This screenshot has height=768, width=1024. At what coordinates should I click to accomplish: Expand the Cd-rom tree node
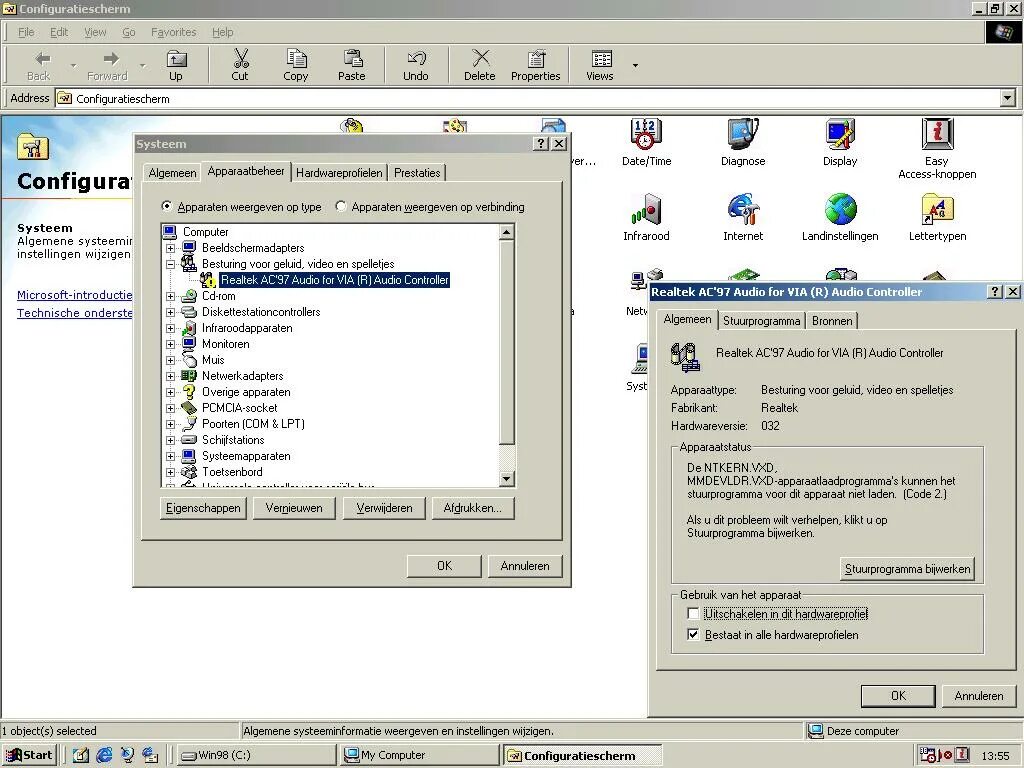[170, 296]
